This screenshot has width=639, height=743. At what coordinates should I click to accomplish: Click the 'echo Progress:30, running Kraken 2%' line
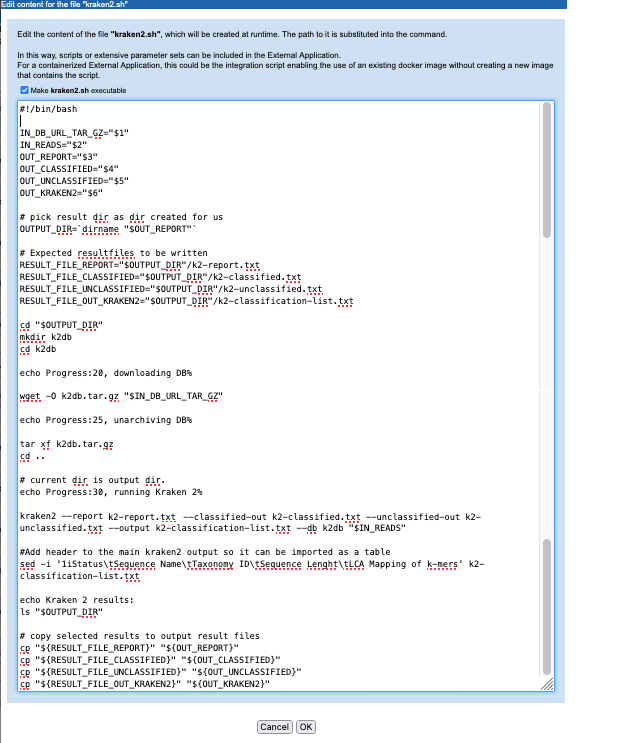[x=111, y=492]
